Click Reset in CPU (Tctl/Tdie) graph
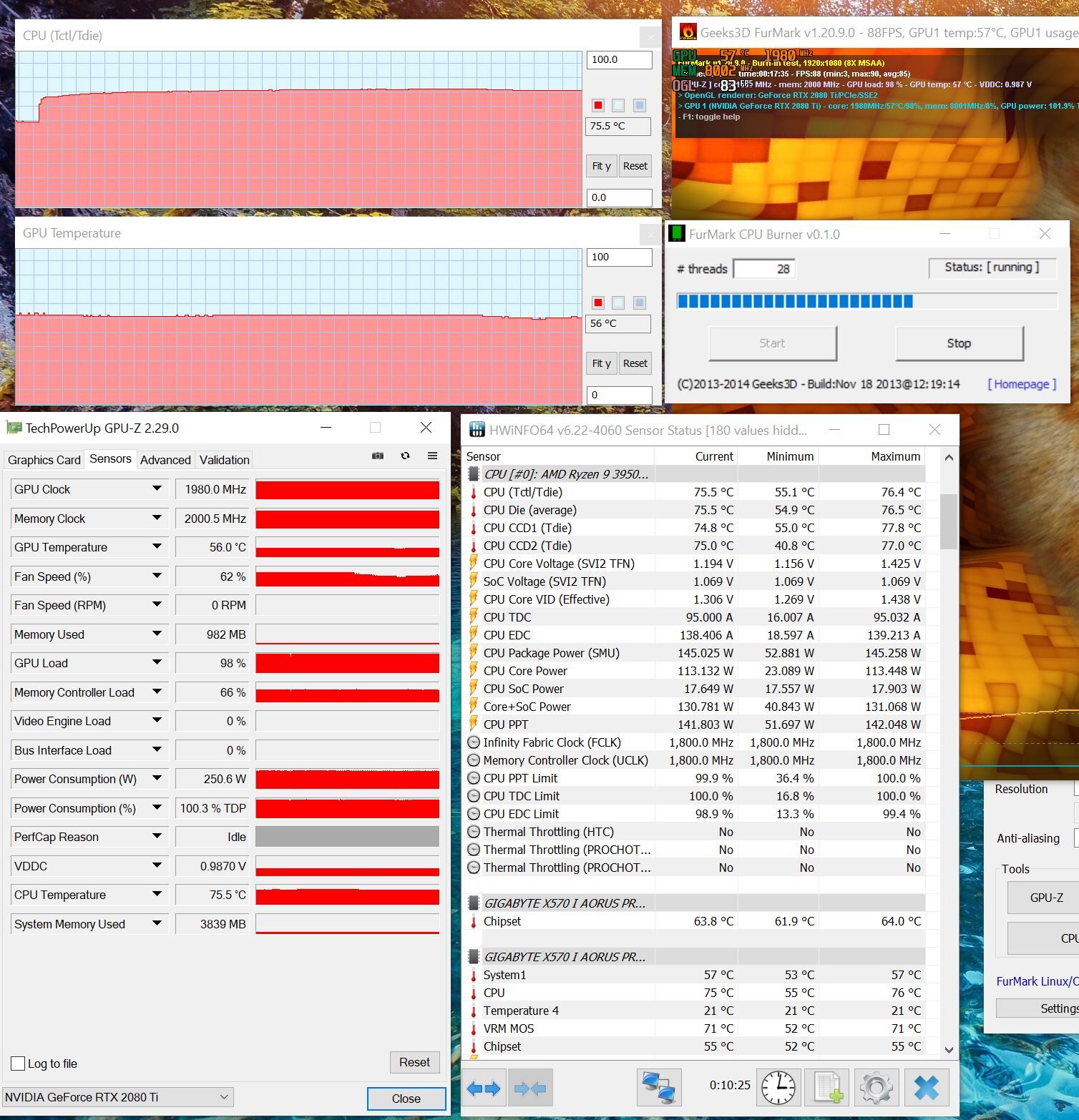The image size is (1079, 1120). point(635,166)
